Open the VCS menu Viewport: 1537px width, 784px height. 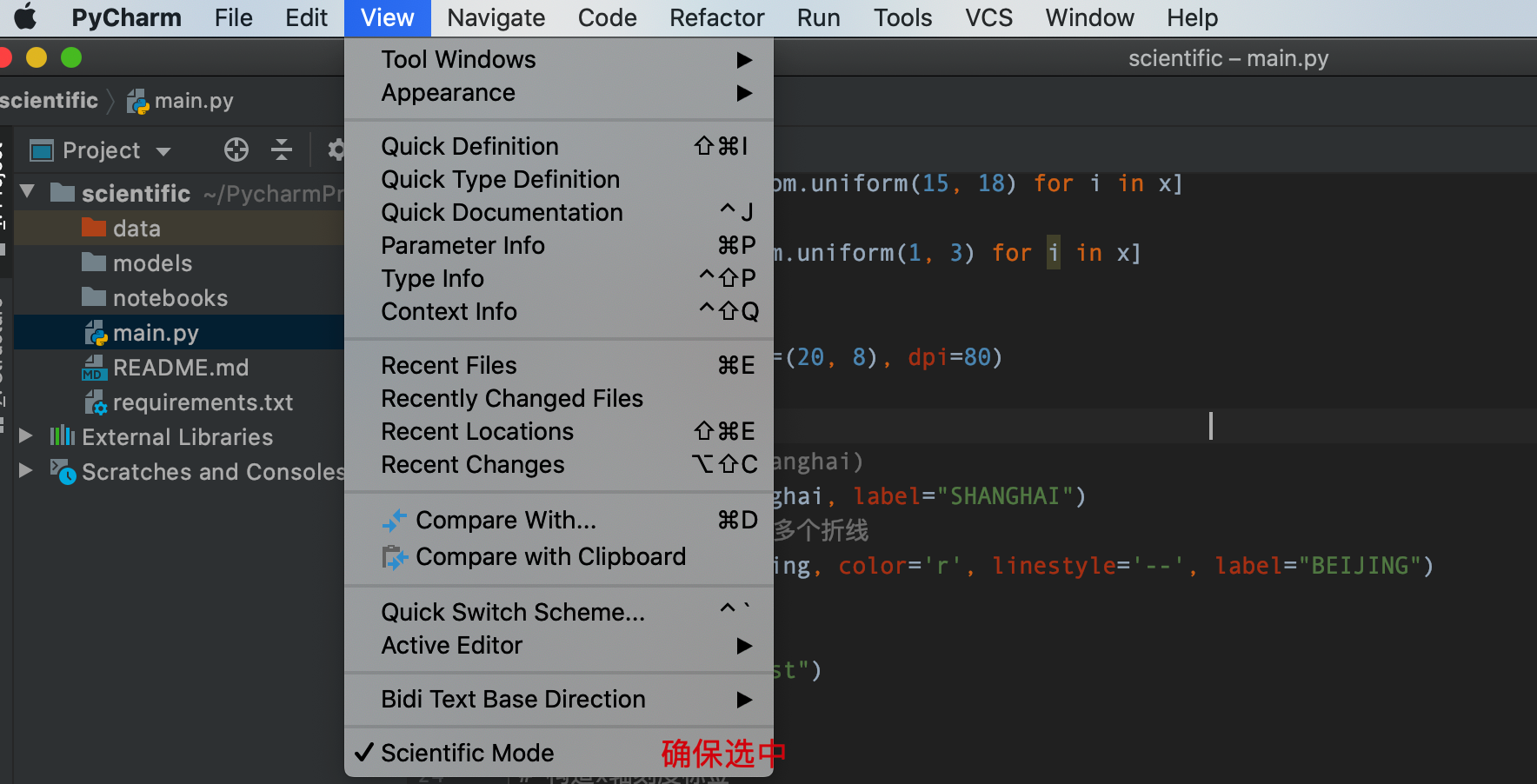988,17
